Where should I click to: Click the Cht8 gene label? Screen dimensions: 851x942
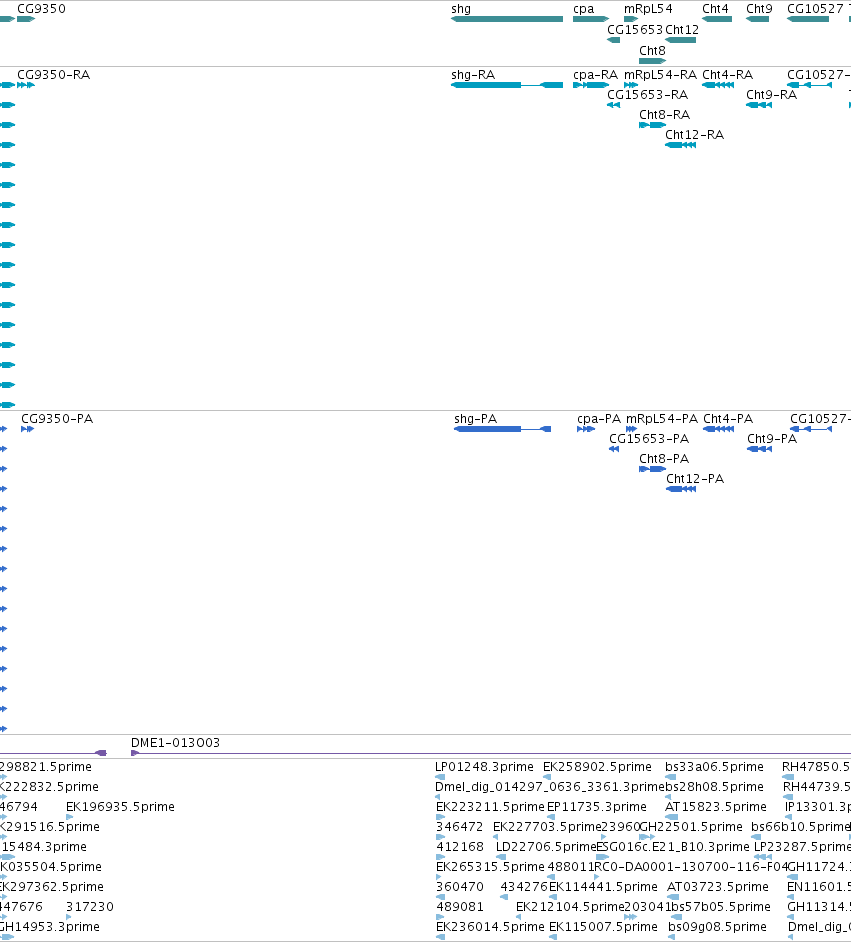653,51
